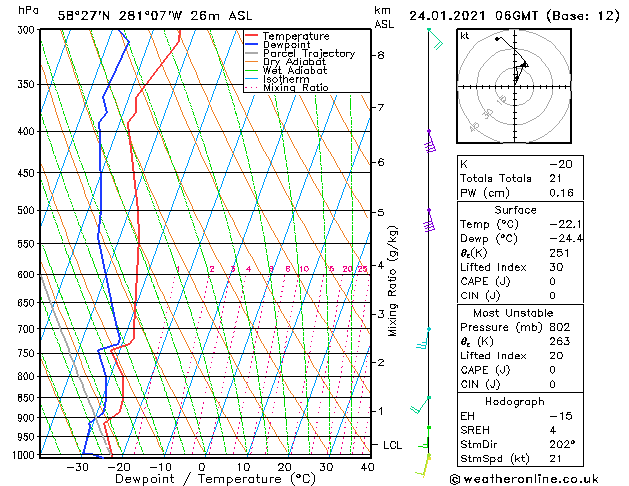Viewport: 629px width, 486px height.
Task: Click the Most Unstable Lifted Index value 20
Action: 556,356
